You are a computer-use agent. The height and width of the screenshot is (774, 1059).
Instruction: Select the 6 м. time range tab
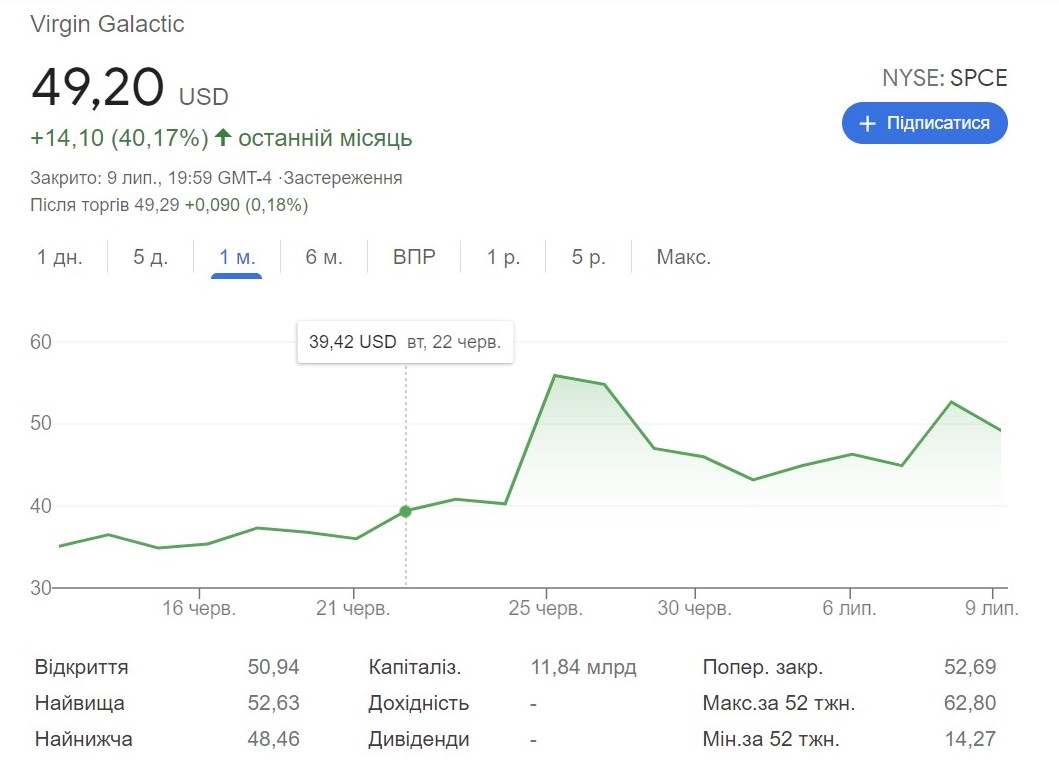coord(324,257)
